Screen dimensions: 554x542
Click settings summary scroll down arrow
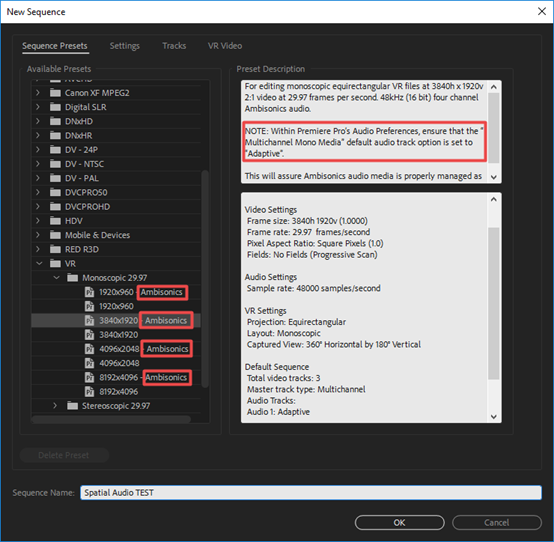[x=494, y=417]
